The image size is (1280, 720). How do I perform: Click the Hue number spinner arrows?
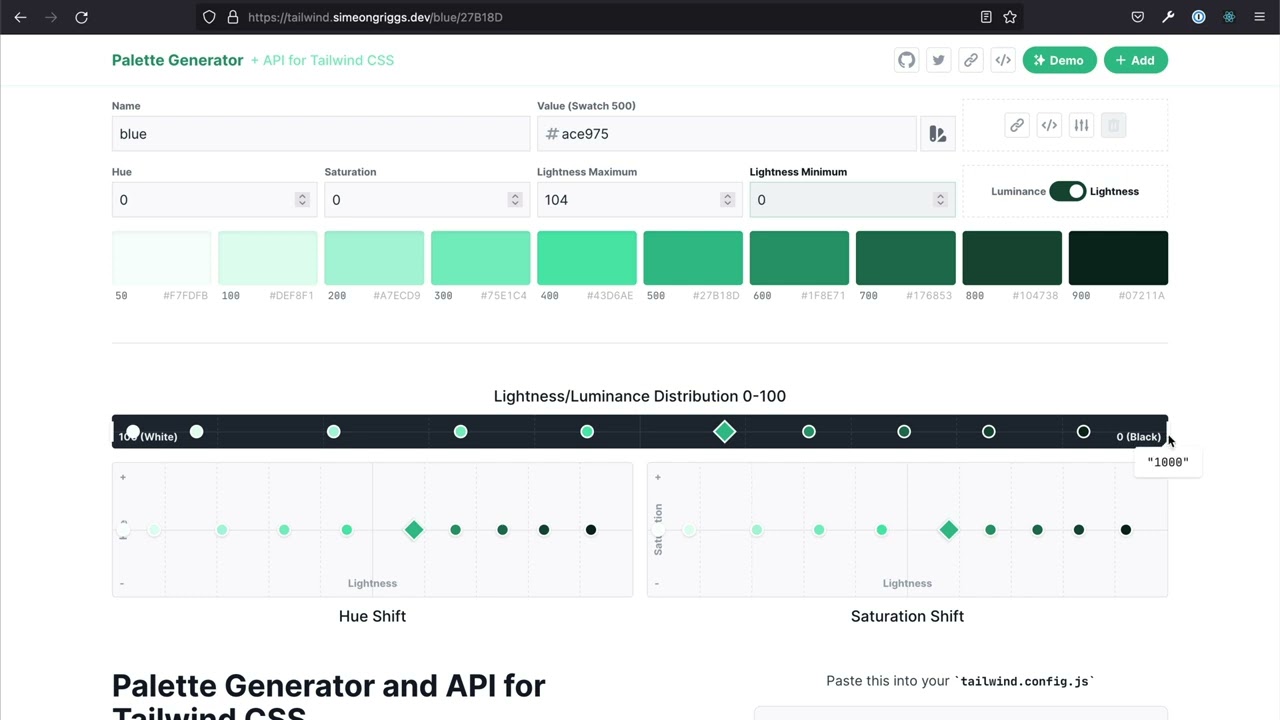click(302, 200)
